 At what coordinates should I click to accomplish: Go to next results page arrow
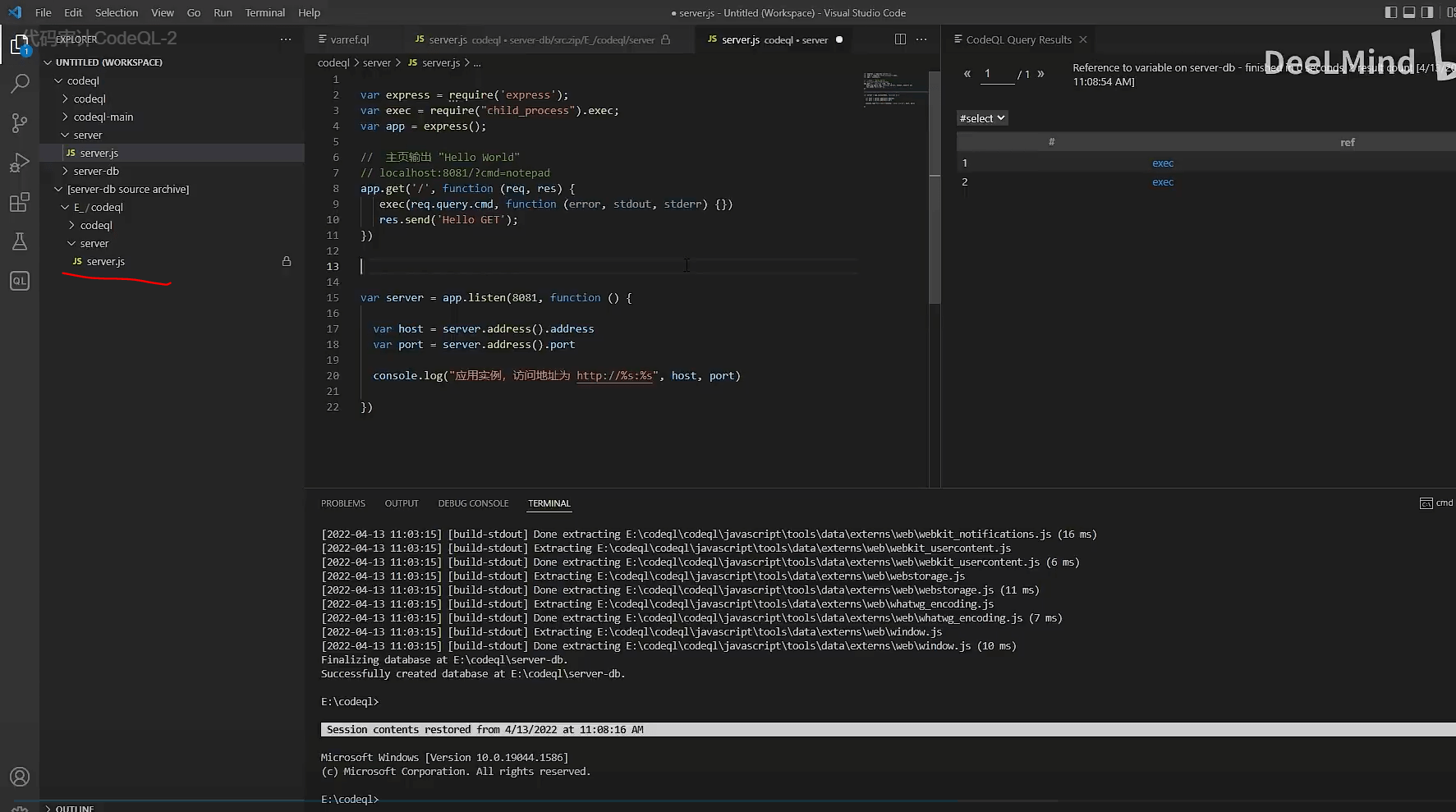point(1040,74)
